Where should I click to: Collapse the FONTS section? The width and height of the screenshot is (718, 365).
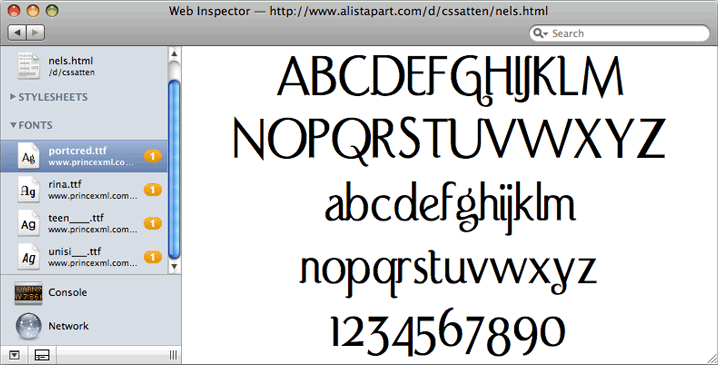point(13,125)
